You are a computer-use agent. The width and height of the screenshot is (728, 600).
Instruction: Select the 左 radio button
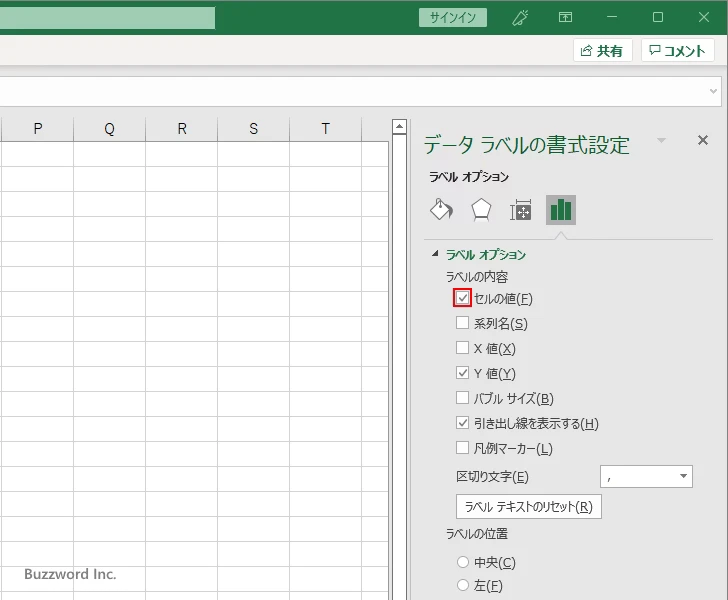(x=463, y=585)
